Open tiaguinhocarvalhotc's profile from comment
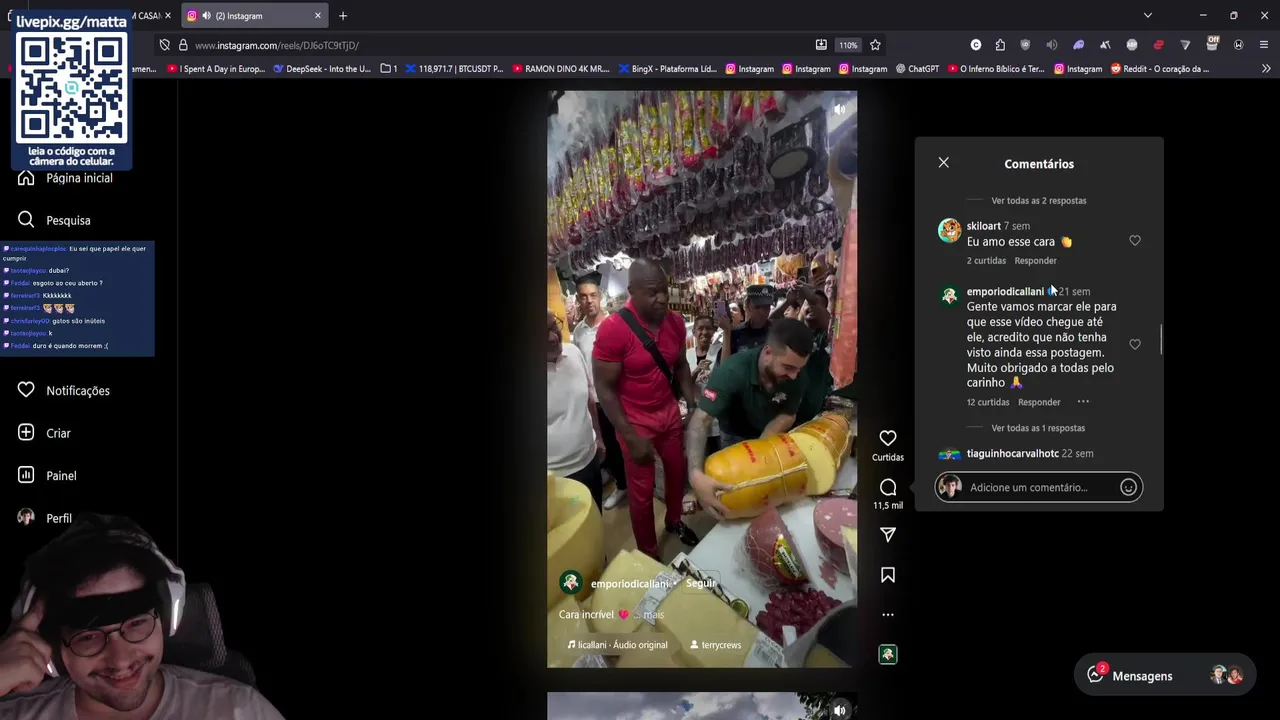The image size is (1280, 720). point(1013,453)
